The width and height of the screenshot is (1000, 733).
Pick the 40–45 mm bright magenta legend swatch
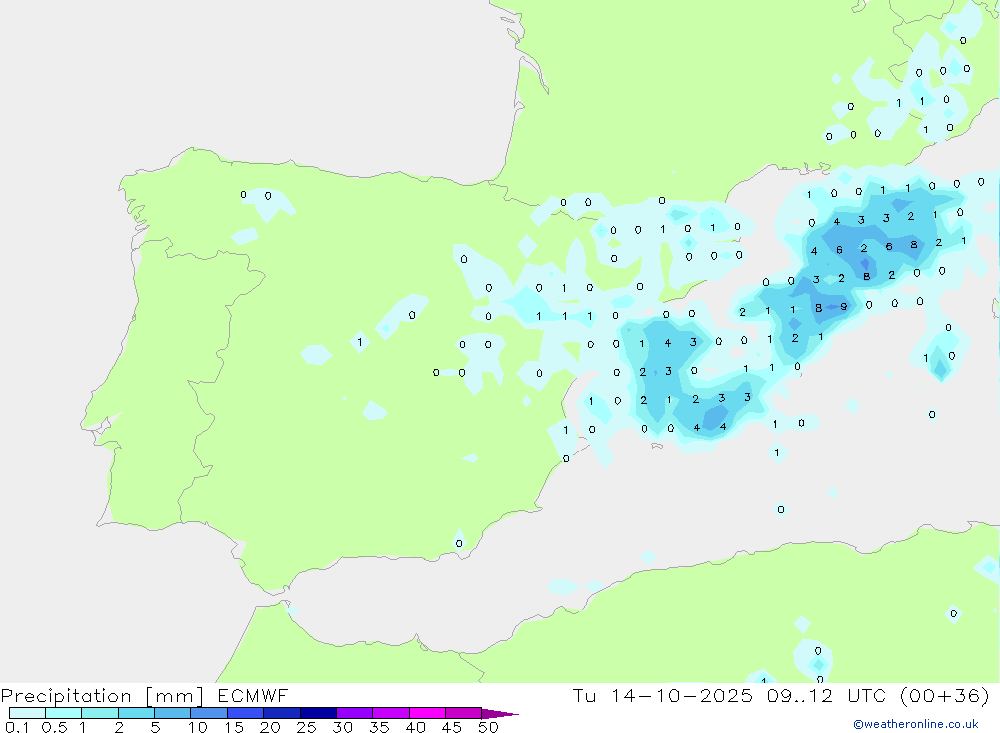427,713
